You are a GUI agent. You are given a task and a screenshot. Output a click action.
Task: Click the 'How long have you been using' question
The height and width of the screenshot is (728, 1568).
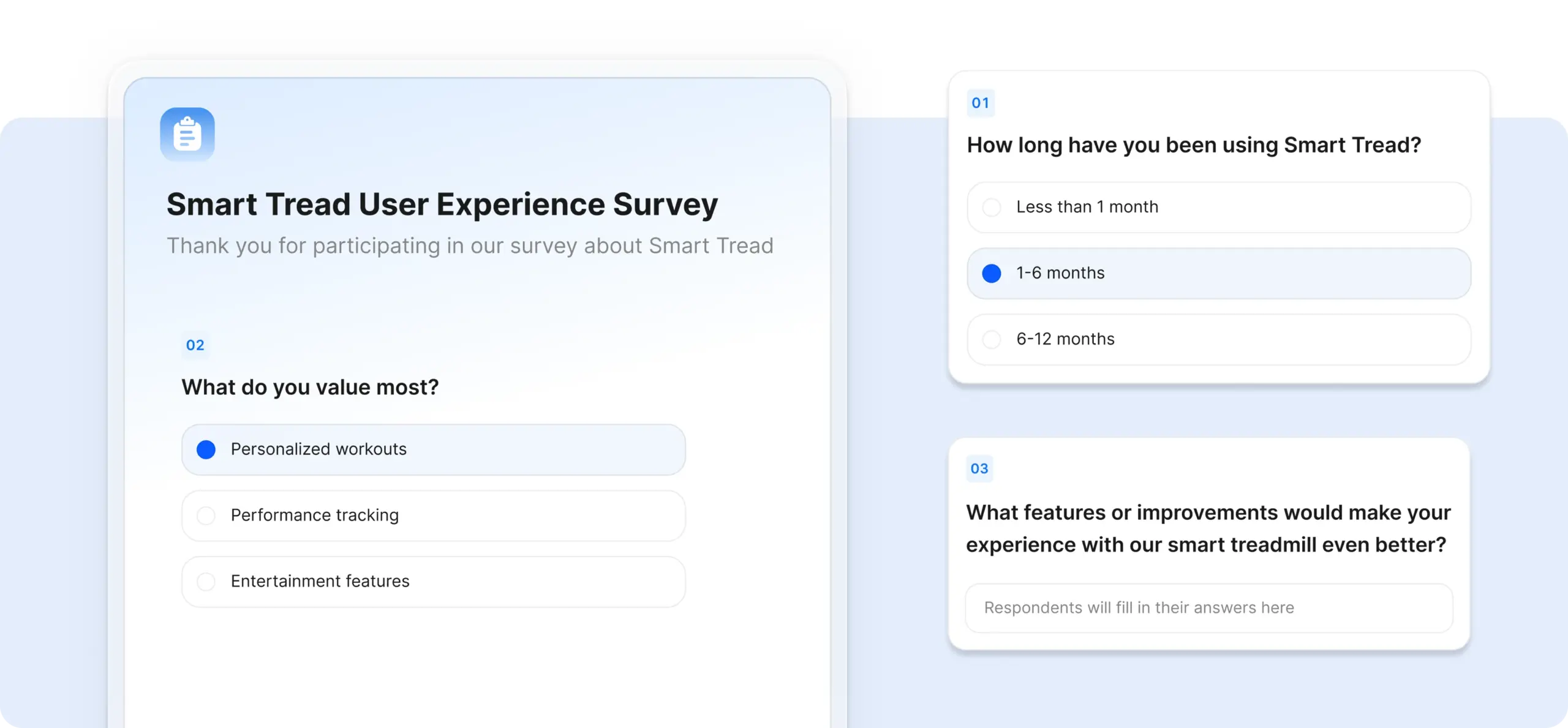[1193, 145]
